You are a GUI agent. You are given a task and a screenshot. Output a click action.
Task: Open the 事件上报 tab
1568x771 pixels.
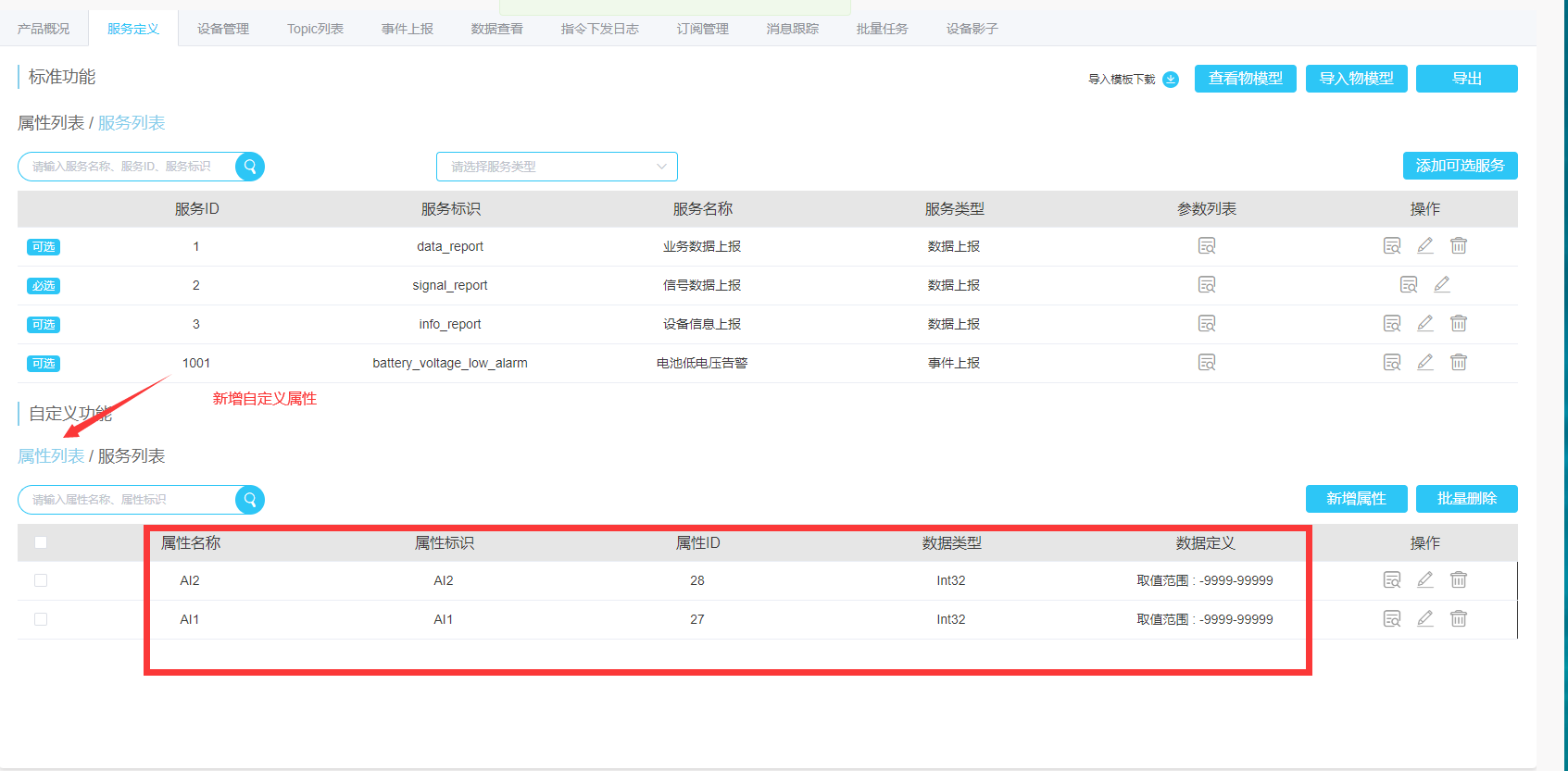point(408,29)
